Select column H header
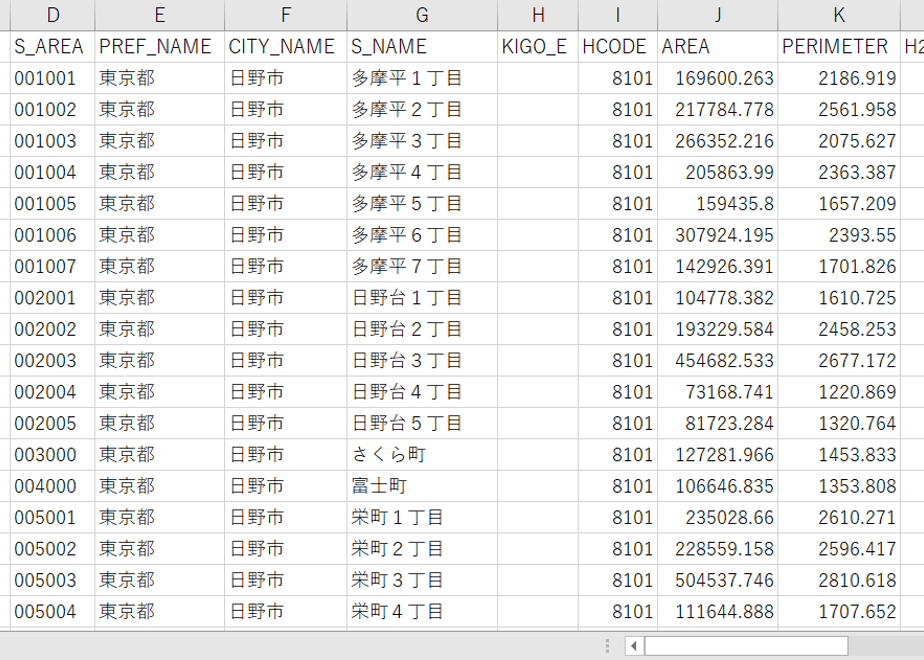The height and width of the screenshot is (660, 924). pyautogui.click(x=538, y=15)
